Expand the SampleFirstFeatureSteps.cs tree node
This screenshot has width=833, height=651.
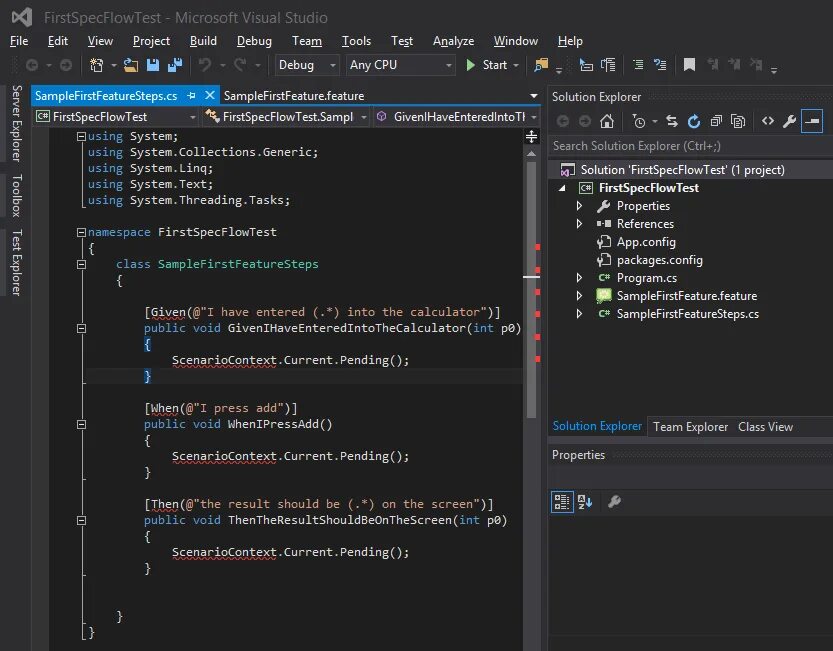click(x=579, y=314)
